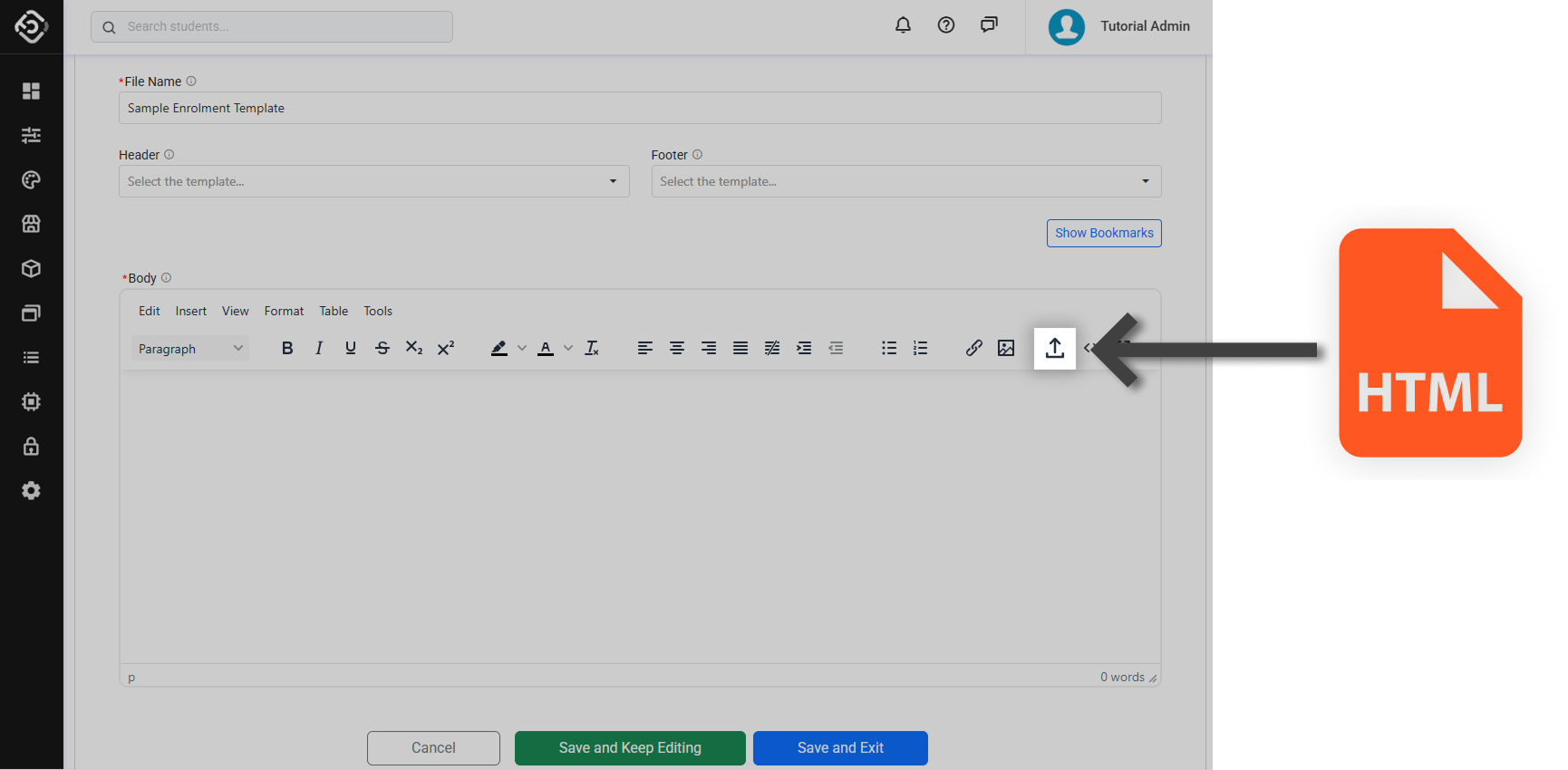Open the Insert menu
Screen dimensions: 1568x770
pyautogui.click(x=190, y=311)
